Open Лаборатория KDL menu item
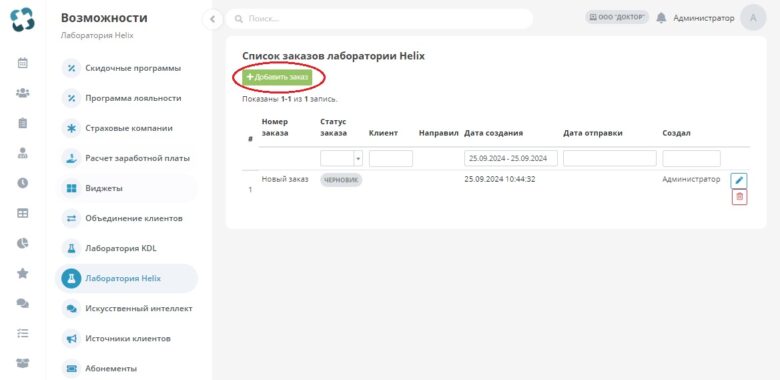 pyautogui.click(x=126, y=248)
